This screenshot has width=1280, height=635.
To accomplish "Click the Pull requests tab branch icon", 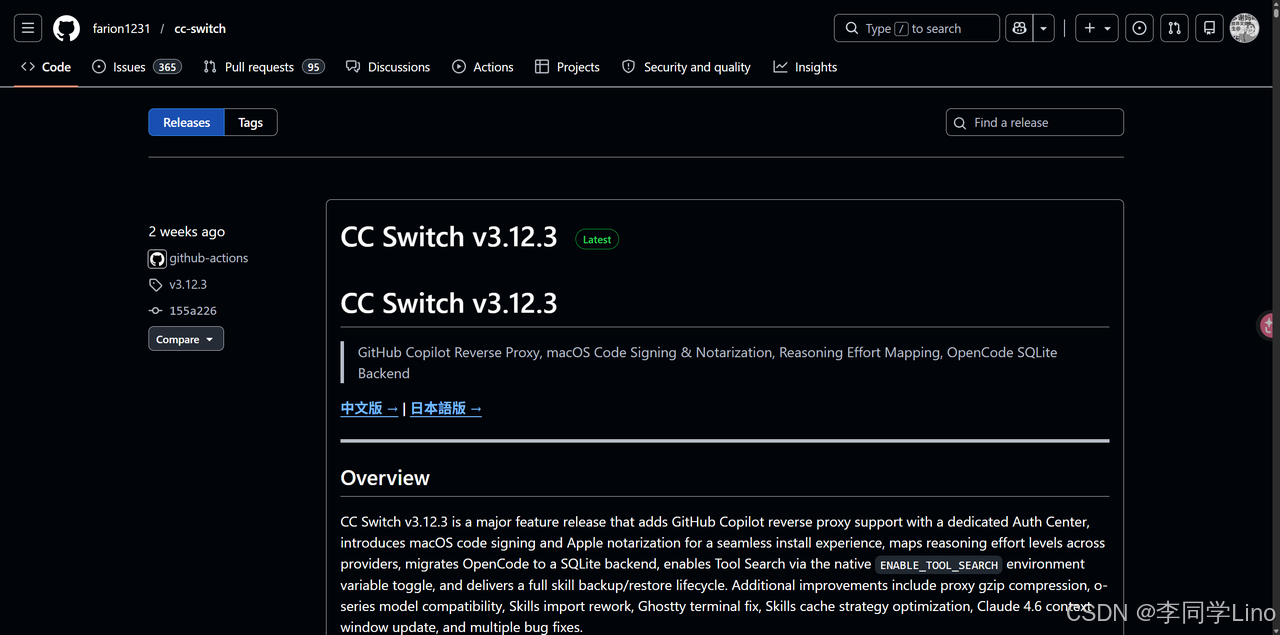I will point(210,67).
